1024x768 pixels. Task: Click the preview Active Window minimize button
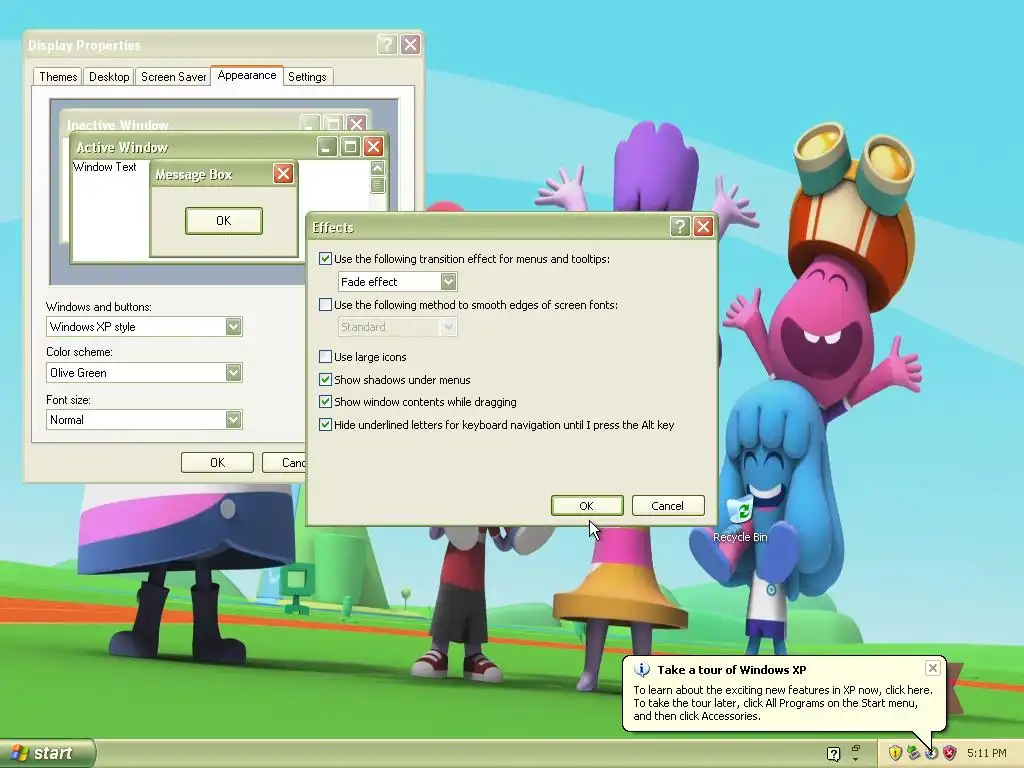click(x=327, y=146)
